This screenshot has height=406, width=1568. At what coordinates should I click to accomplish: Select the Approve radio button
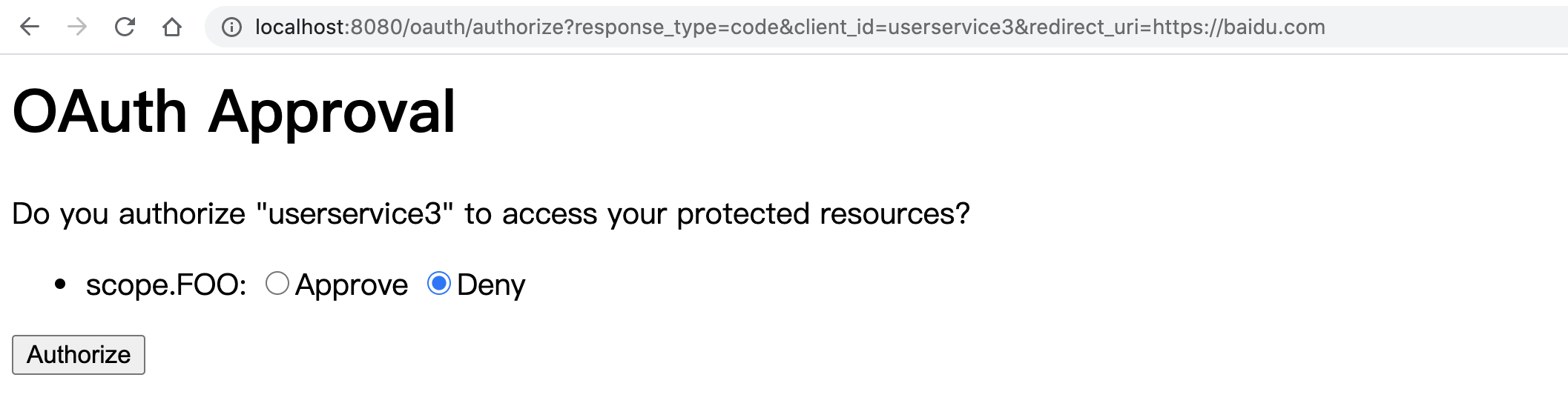point(277,284)
